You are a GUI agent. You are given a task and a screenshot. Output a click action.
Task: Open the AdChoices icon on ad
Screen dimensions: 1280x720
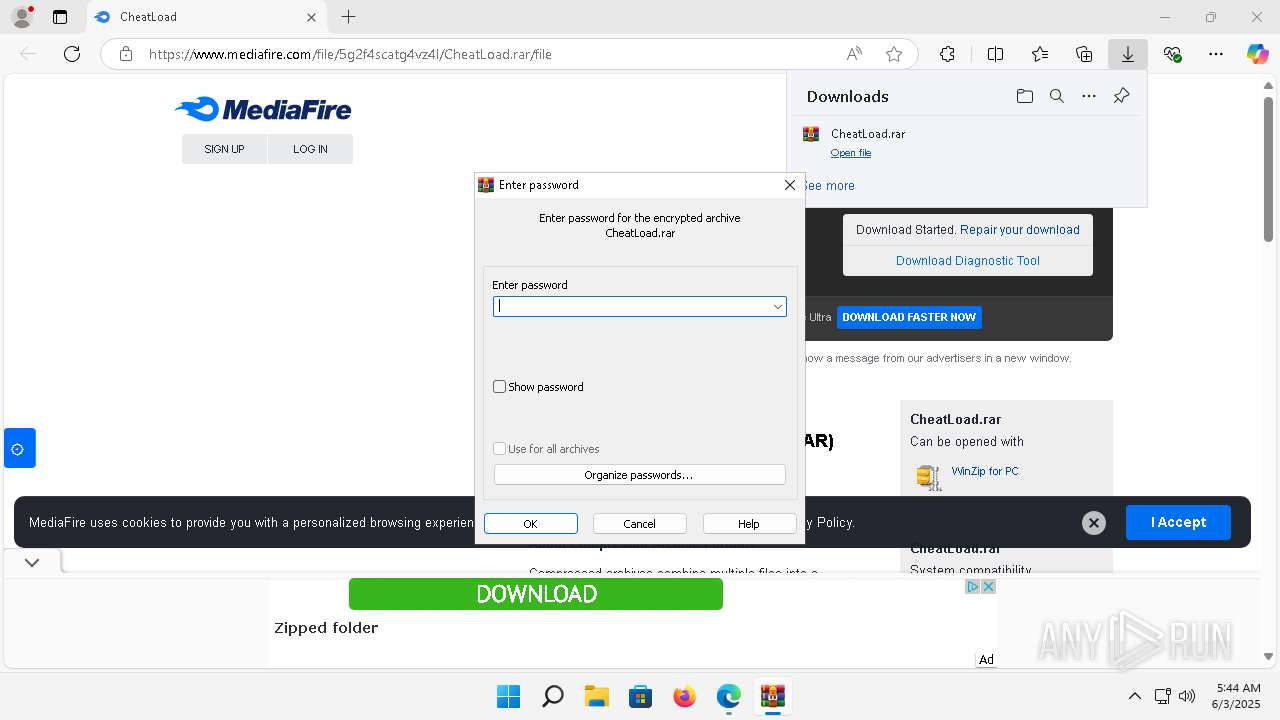972,586
